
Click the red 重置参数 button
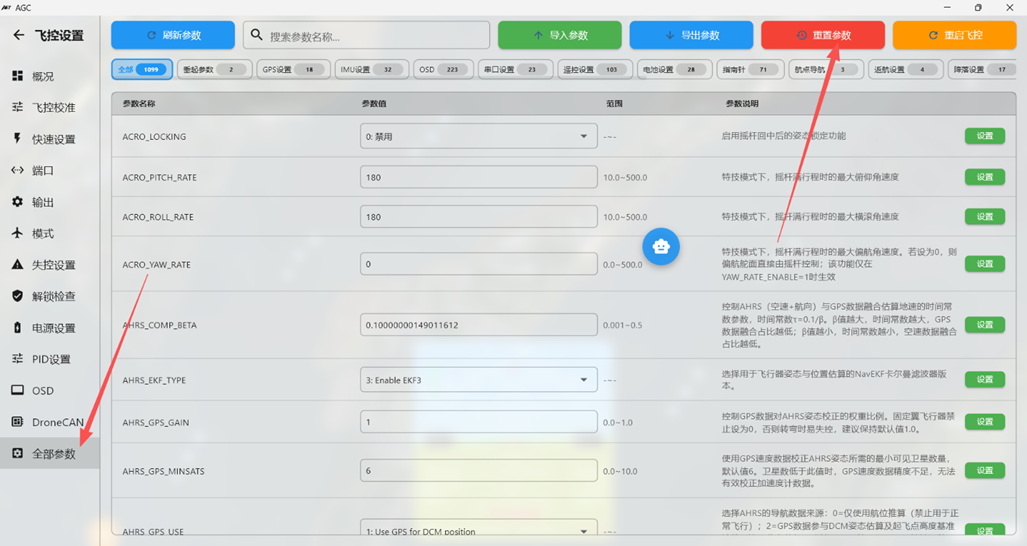822,35
